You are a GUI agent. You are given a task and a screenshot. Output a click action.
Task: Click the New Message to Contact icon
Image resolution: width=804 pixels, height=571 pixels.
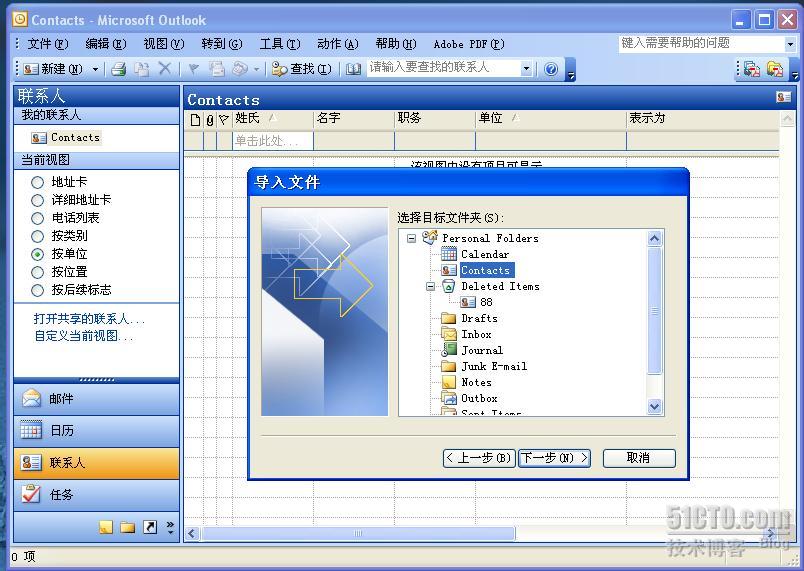tap(217, 69)
